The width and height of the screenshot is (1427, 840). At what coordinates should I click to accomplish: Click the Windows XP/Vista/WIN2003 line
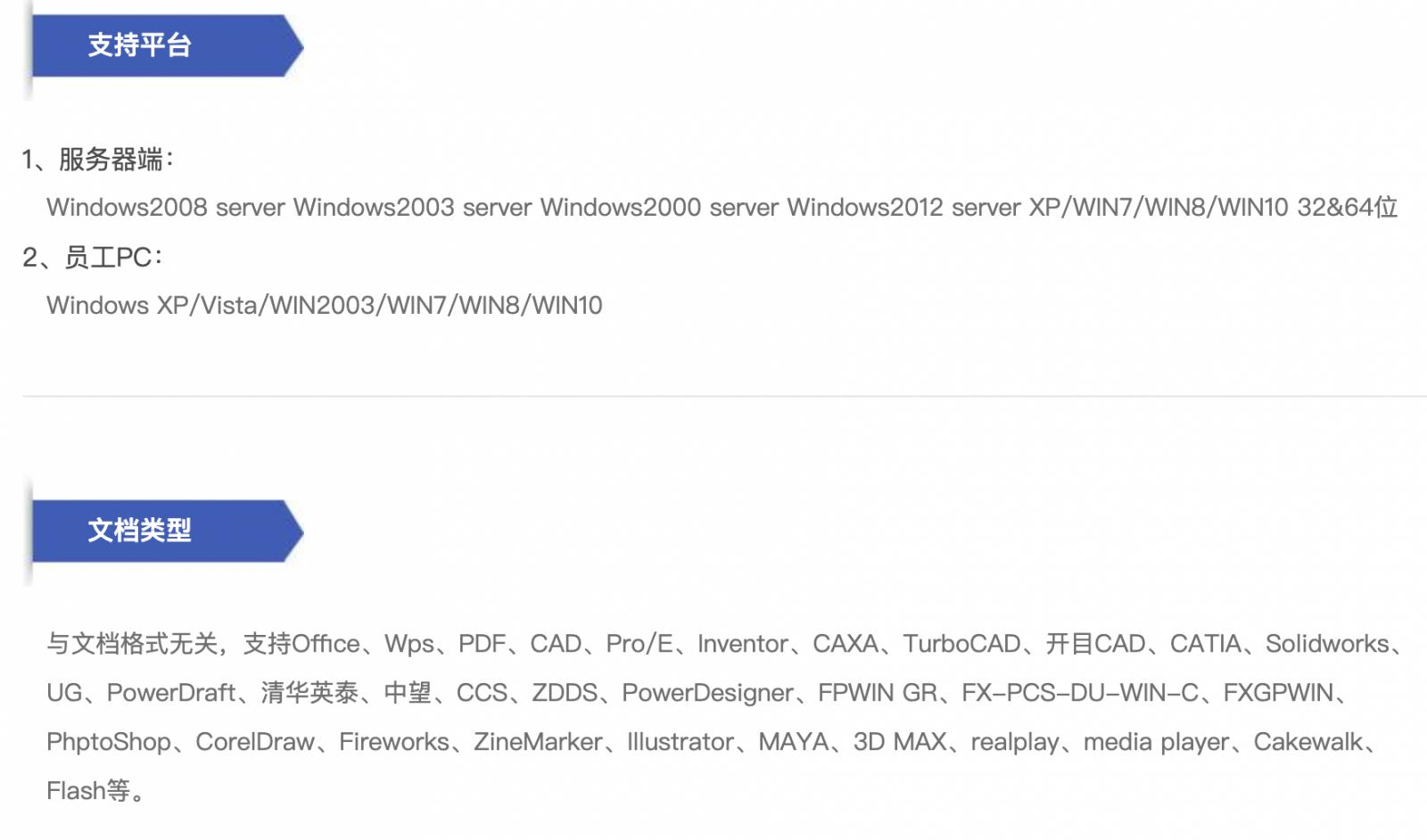[x=324, y=306]
